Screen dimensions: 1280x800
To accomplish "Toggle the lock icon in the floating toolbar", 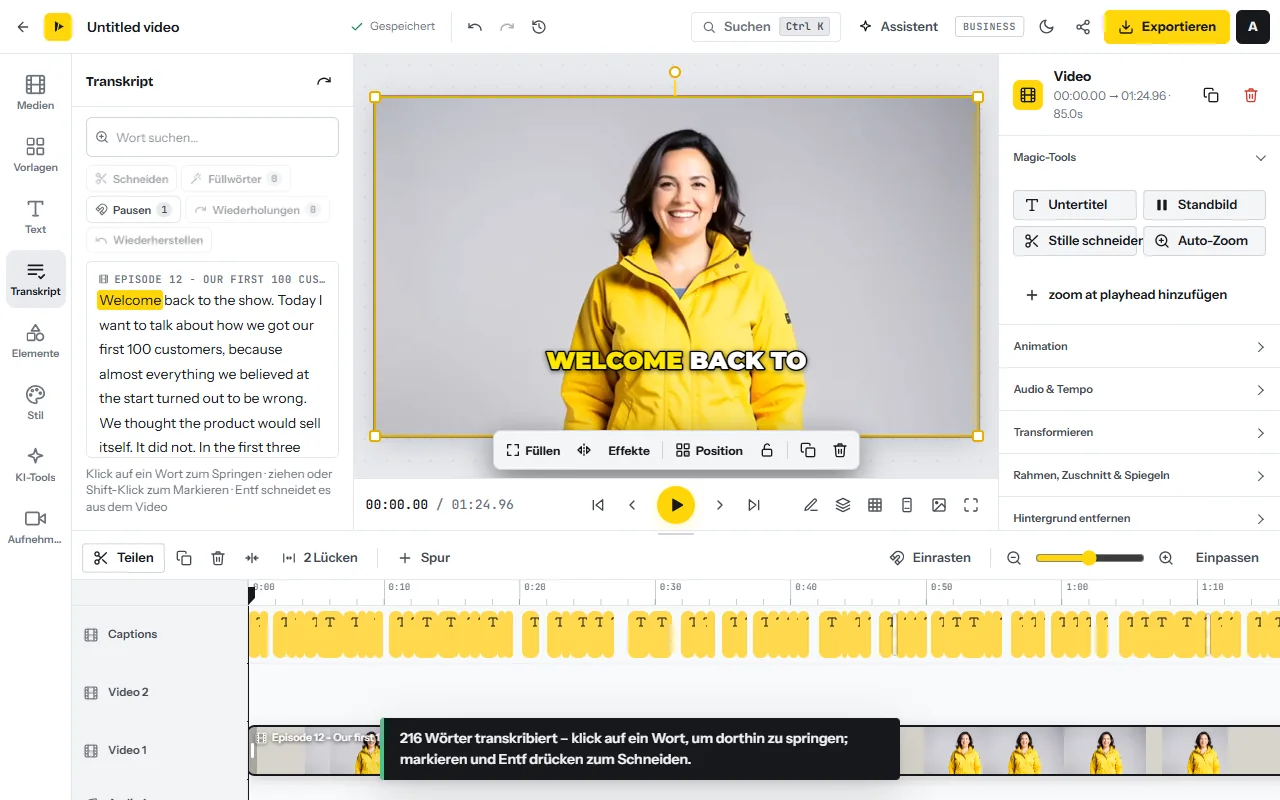I will [x=767, y=451].
